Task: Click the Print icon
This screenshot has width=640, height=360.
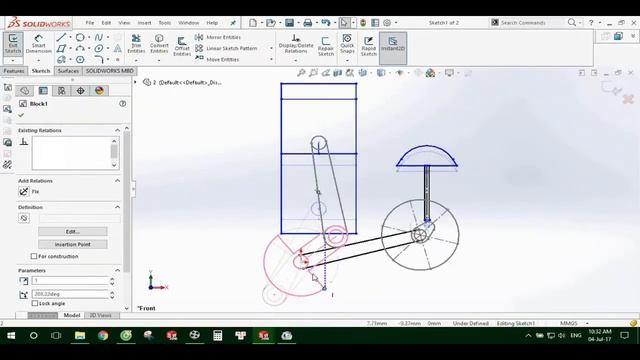Action: (x=308, y=23)
